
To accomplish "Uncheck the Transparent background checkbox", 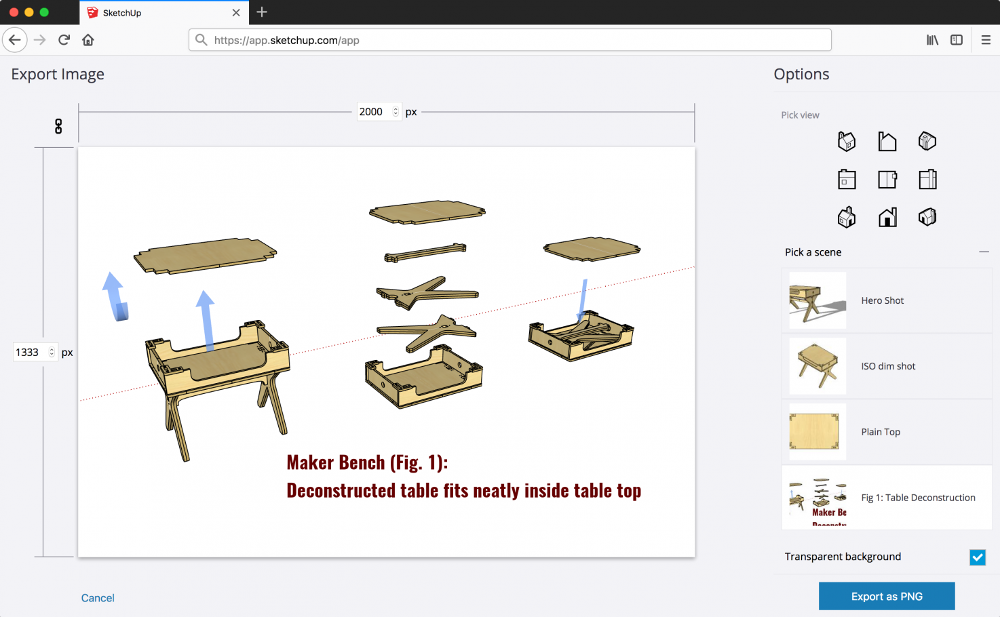I will (977, 557).
